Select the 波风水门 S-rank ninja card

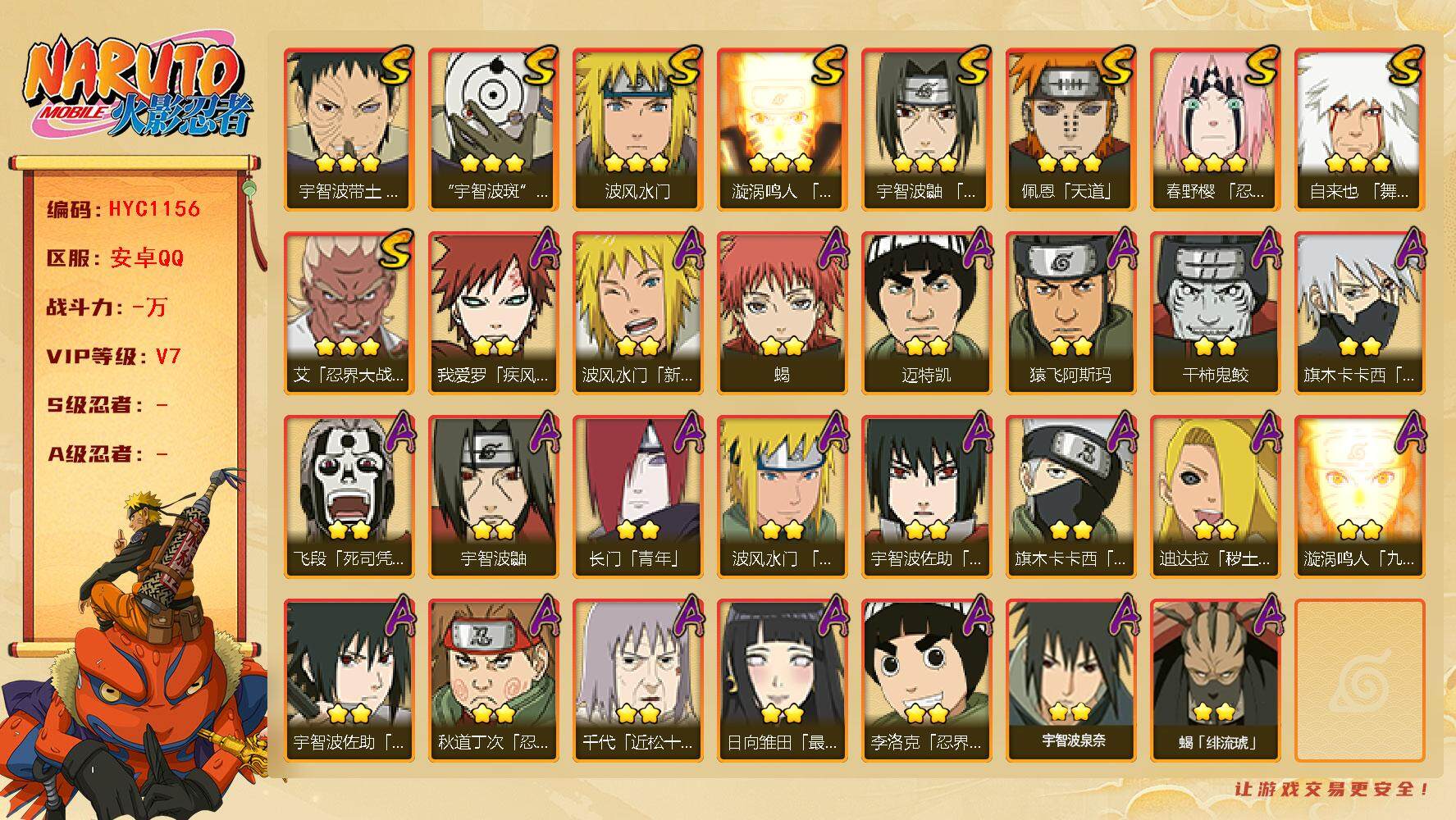coord(637,130)
